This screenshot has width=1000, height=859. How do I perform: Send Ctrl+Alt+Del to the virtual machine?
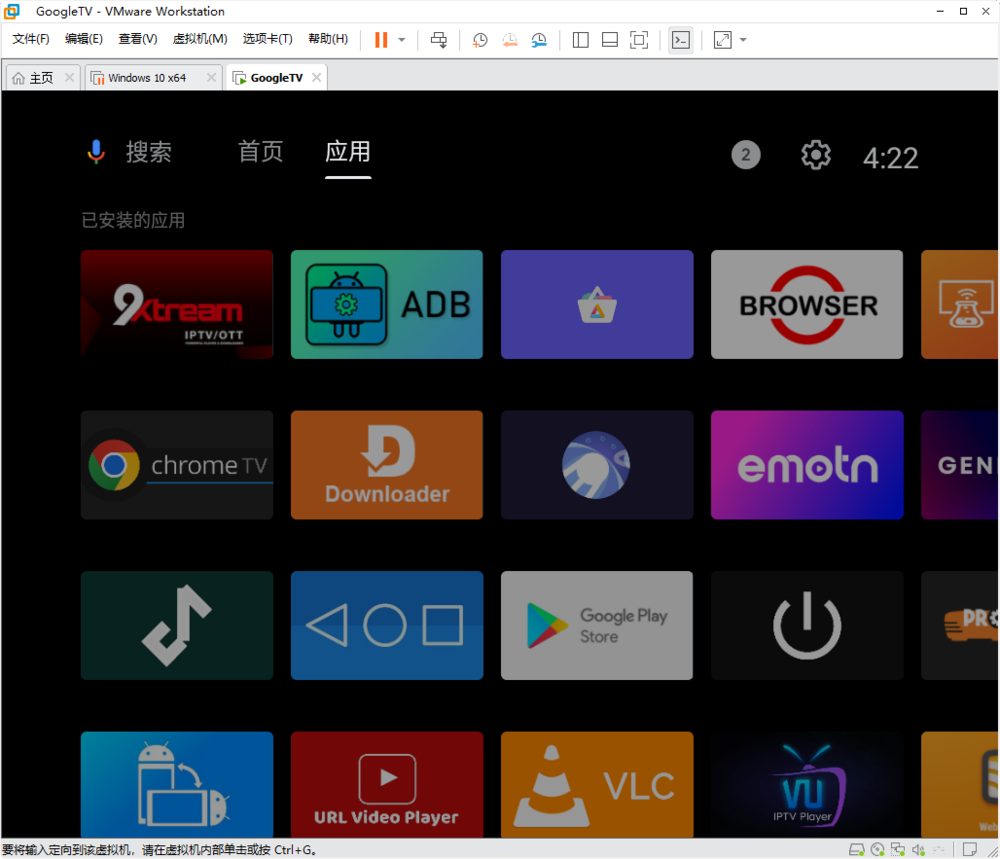tap(438, 39)
